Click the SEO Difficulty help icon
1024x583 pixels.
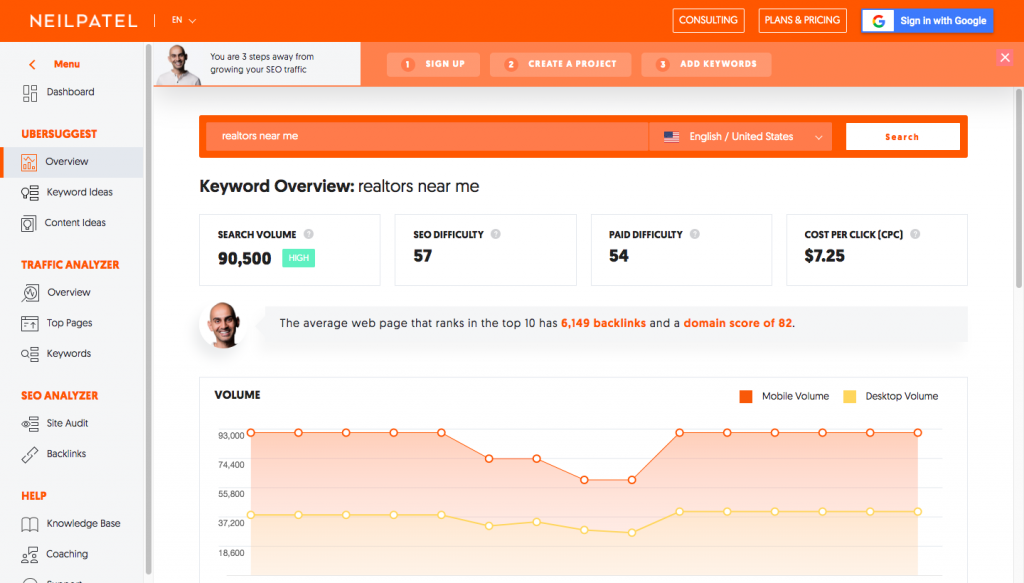pos(496,234)
